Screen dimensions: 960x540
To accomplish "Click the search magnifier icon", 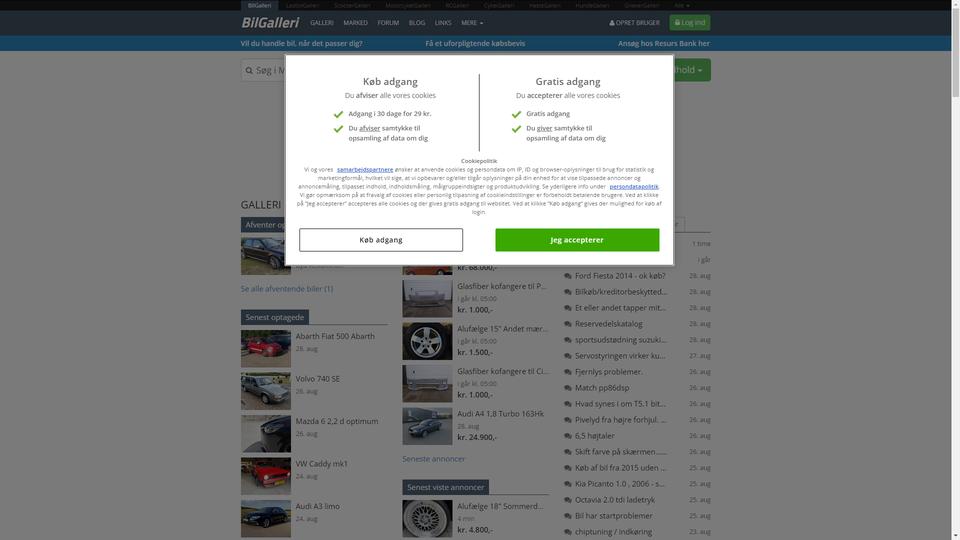I will point(249,70).
